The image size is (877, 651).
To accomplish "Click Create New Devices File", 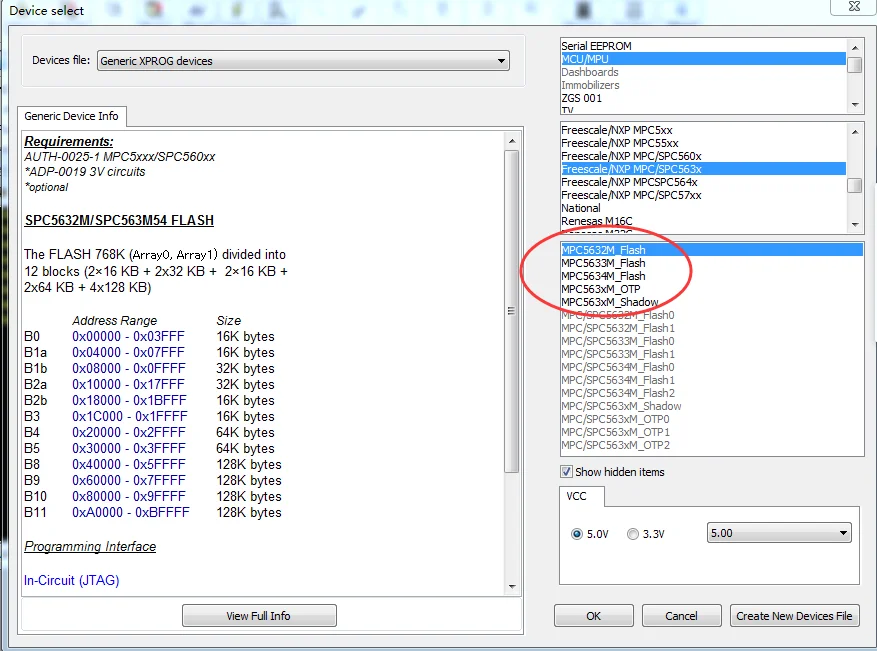I will 794,616.
